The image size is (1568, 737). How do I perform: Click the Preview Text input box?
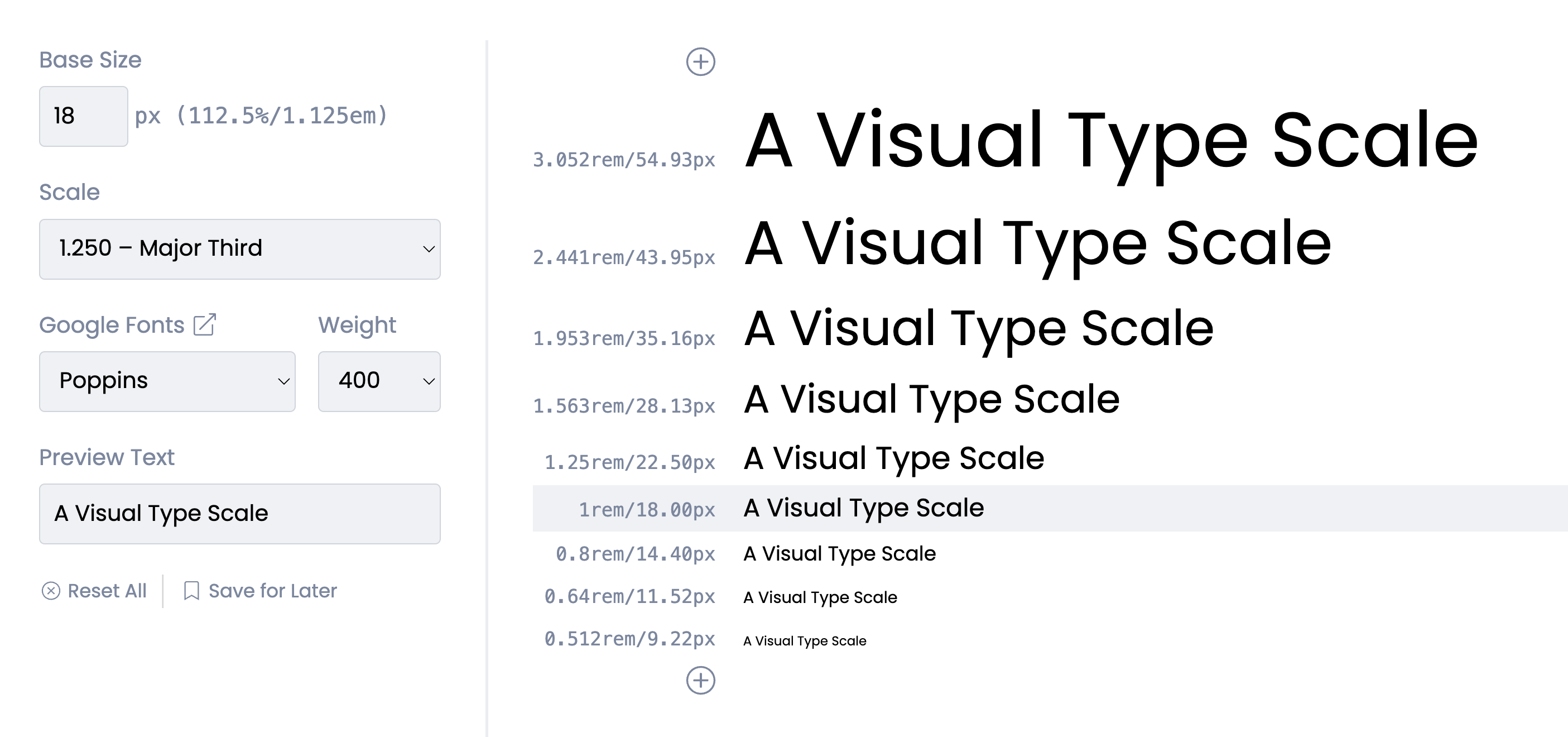pyautogui.click(x=239, y=514)
